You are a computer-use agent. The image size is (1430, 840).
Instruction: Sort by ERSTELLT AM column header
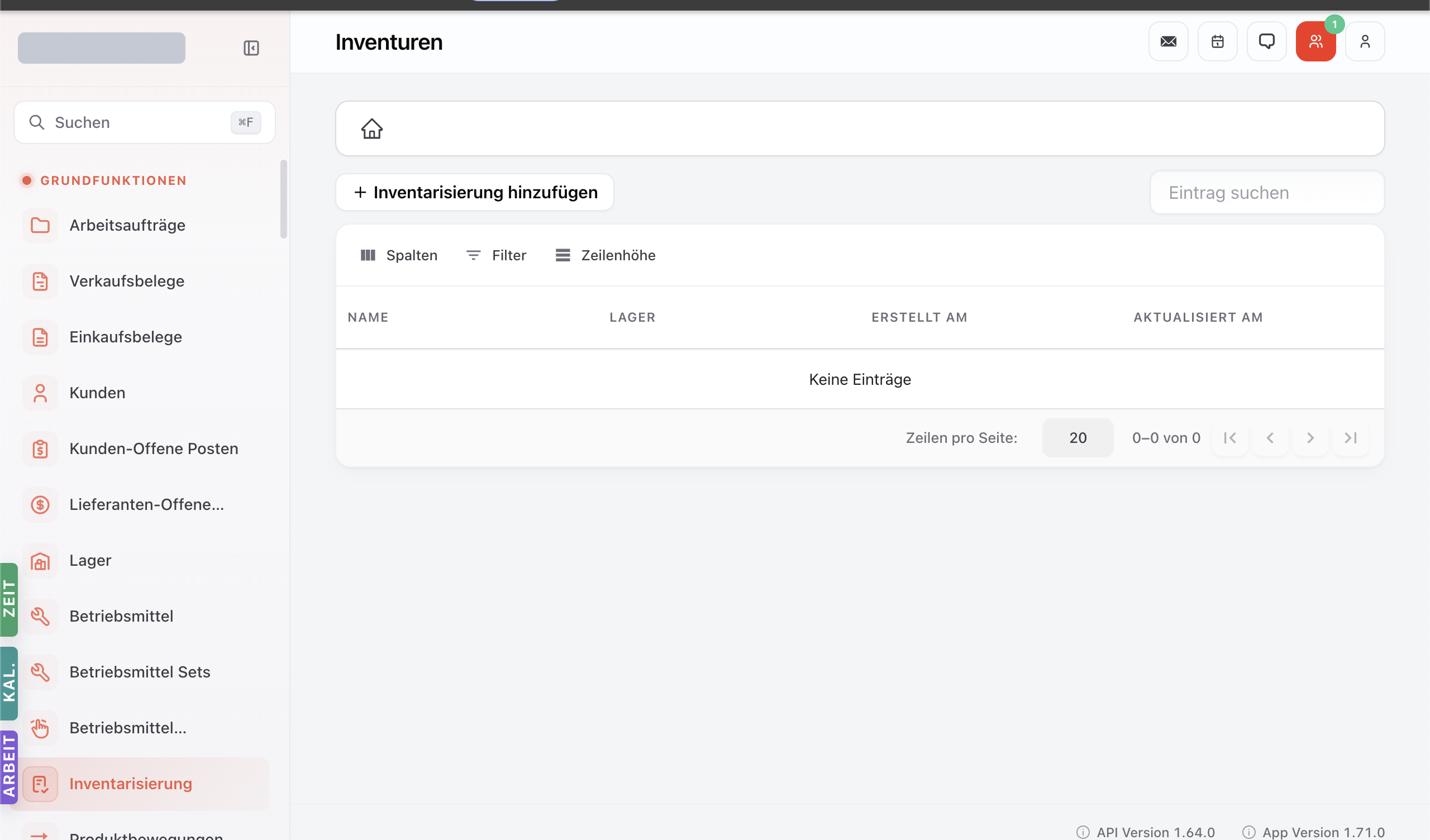919,317
